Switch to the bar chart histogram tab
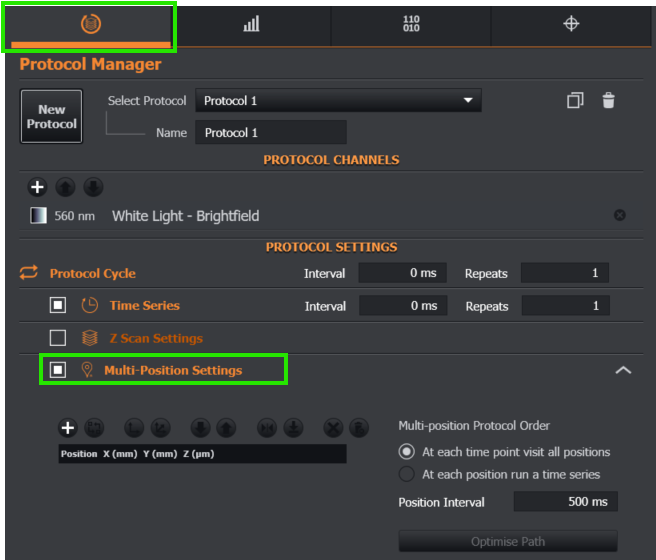Viewport: 656px width, 560px height. pyautogui.click(x=251, y=24)
